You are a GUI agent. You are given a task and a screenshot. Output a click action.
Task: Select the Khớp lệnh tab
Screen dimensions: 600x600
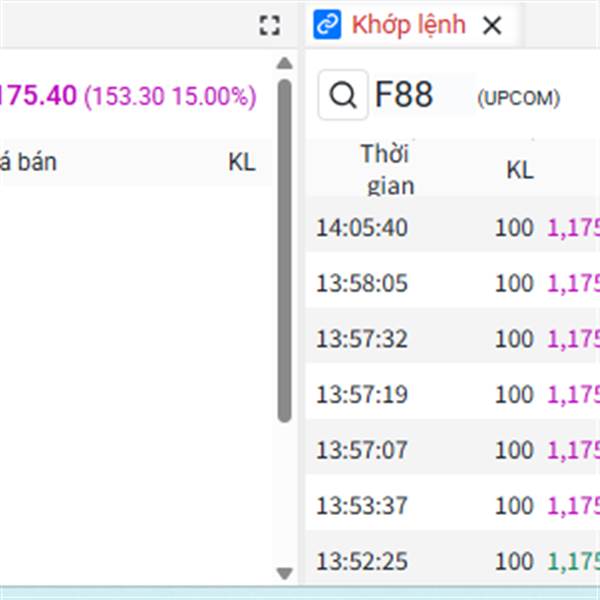pos(408,25)
